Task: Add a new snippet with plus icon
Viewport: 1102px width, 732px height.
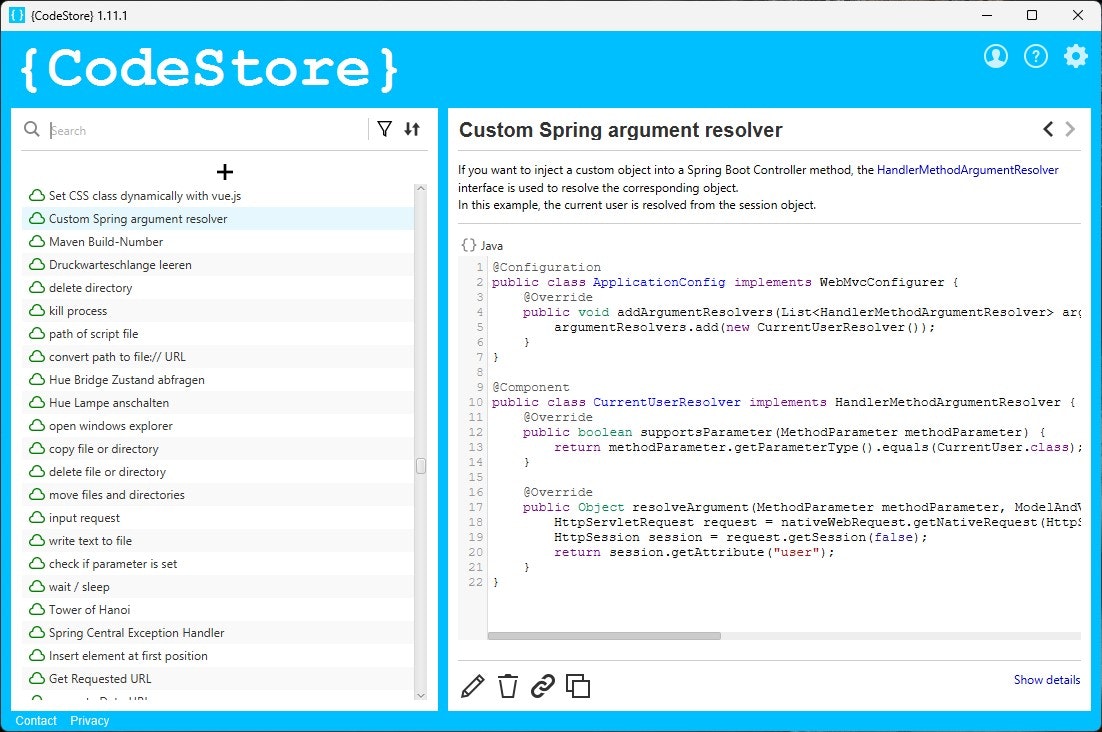Action: (x=224, y=171)
